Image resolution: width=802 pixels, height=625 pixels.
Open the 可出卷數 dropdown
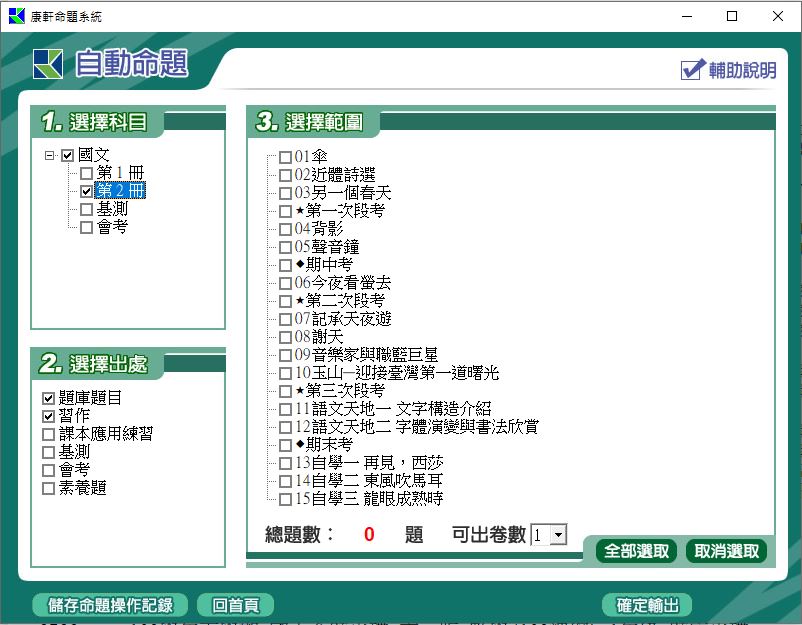pos(558,535)
